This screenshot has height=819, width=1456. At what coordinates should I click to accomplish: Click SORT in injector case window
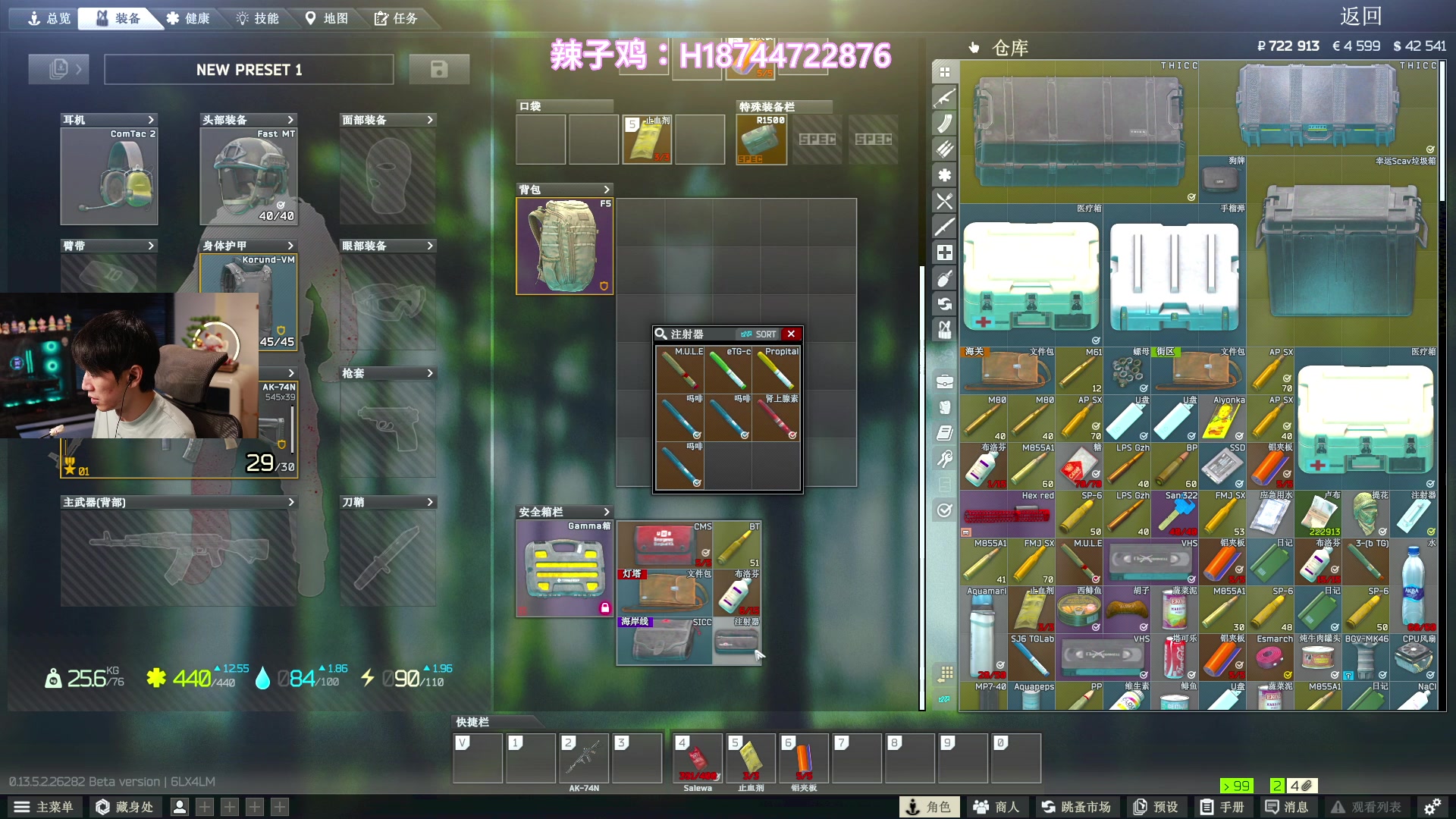click(x=759, y=334)
